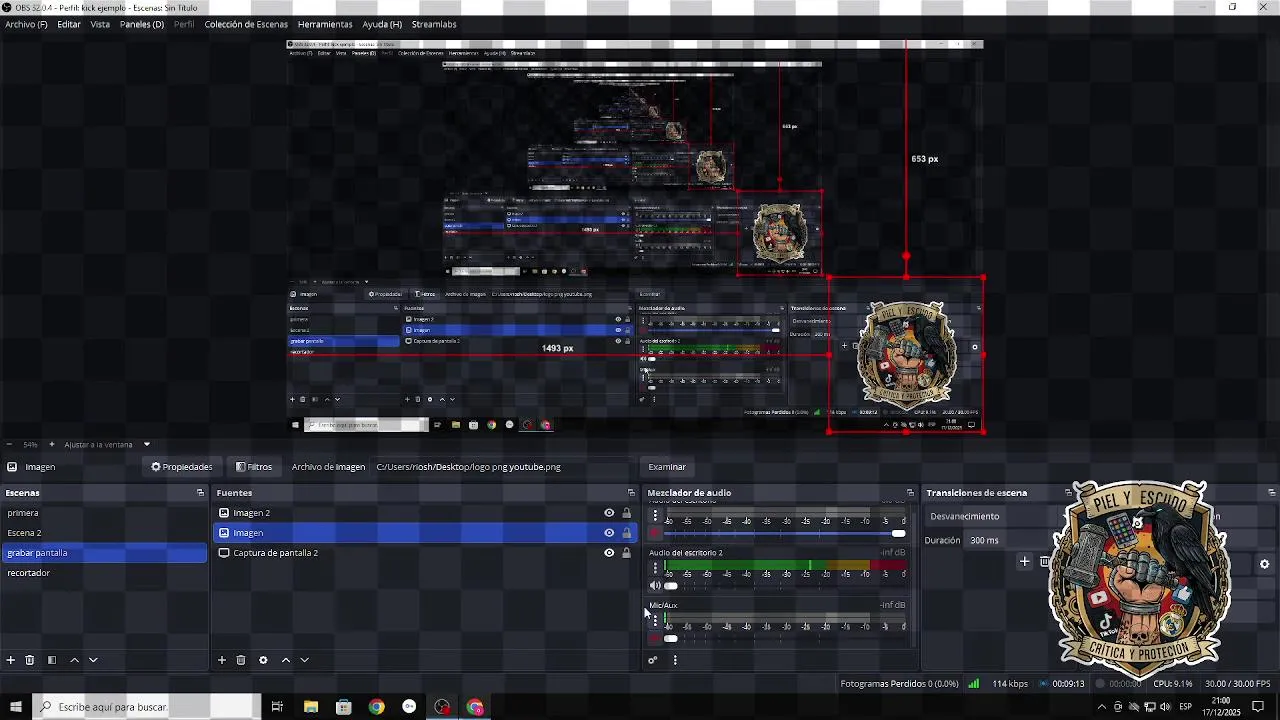This screenshot has height=720, width=1280.
Task: Open Windows Start menu
Action: click(x=15, y=707)
